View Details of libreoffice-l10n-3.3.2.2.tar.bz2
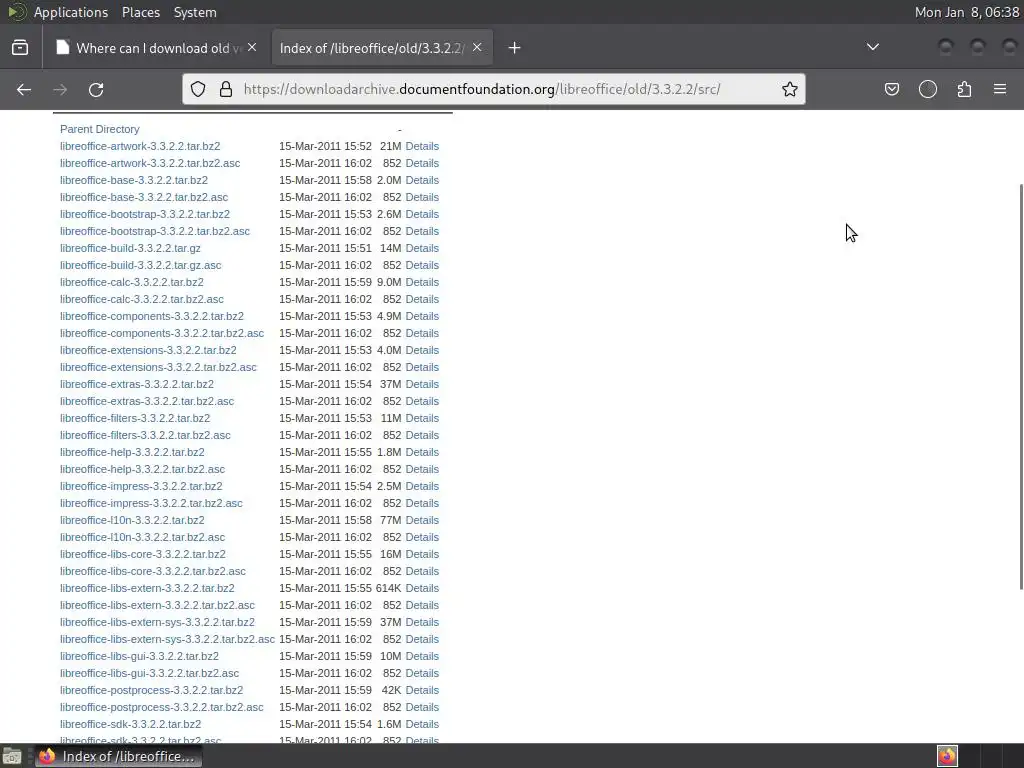Viewport: 1024px width, 768px height. point(422,520)
